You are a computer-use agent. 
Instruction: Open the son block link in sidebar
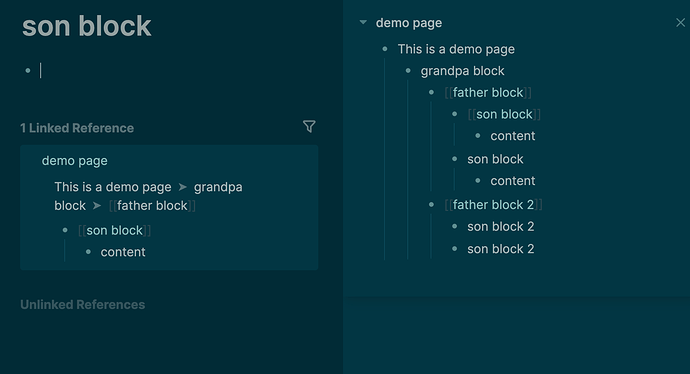pos(504,114)
